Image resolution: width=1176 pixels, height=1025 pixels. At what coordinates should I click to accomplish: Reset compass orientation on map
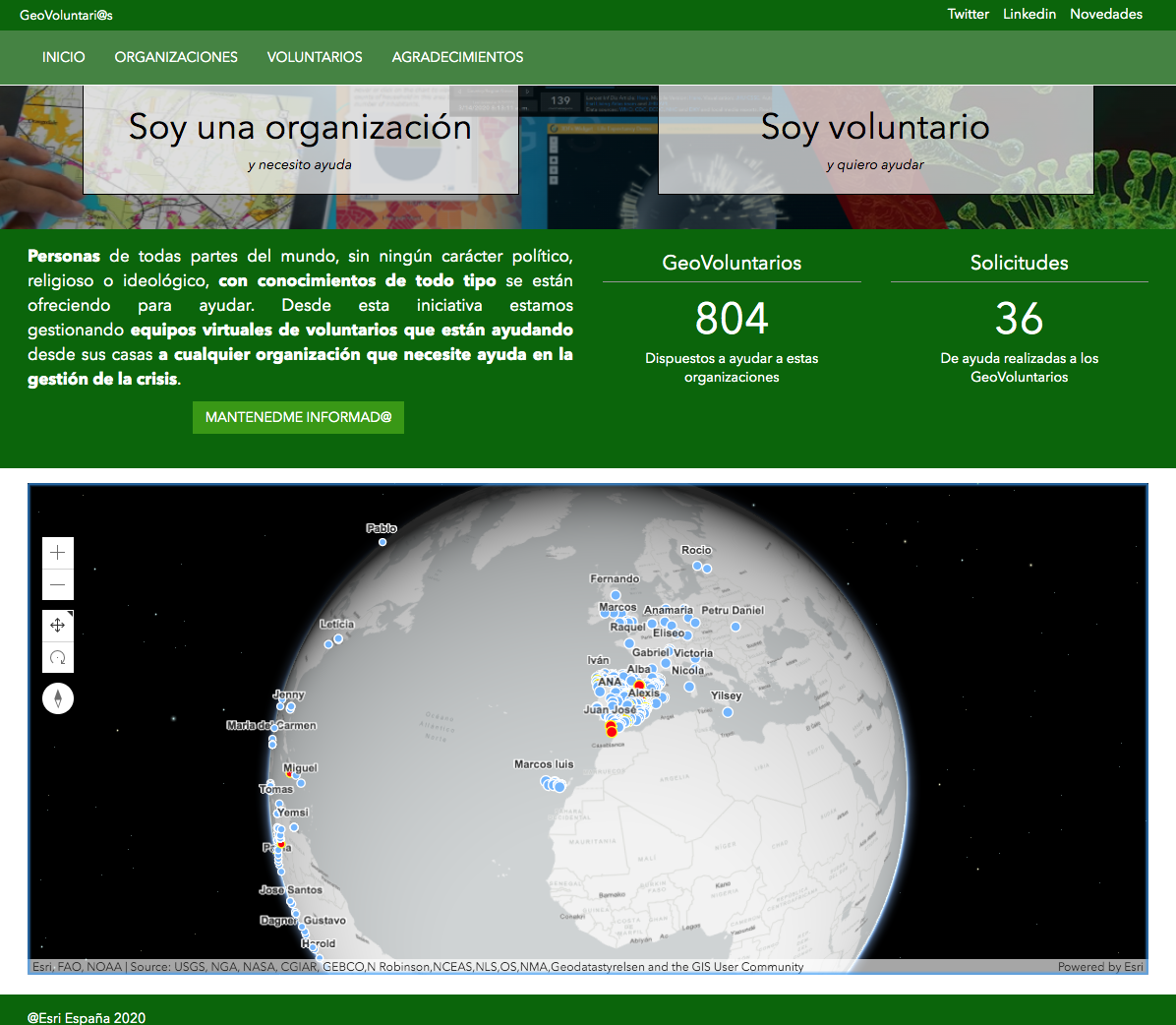pos(58,698)
